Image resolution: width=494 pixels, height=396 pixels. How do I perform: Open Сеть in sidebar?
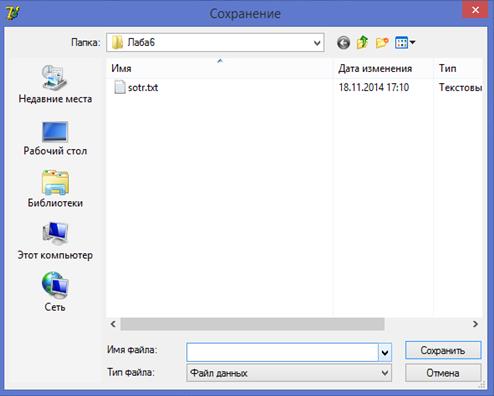pos(55,292)
